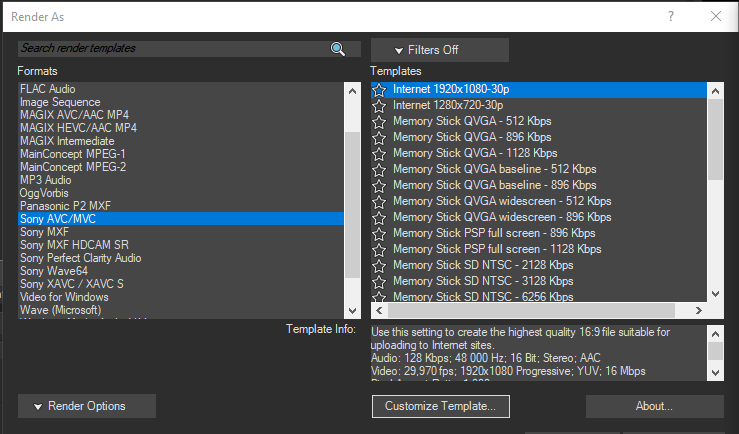
Task: Star Memory Stick SD NTSC - 2128 Kbps
Action: point(379,265)
